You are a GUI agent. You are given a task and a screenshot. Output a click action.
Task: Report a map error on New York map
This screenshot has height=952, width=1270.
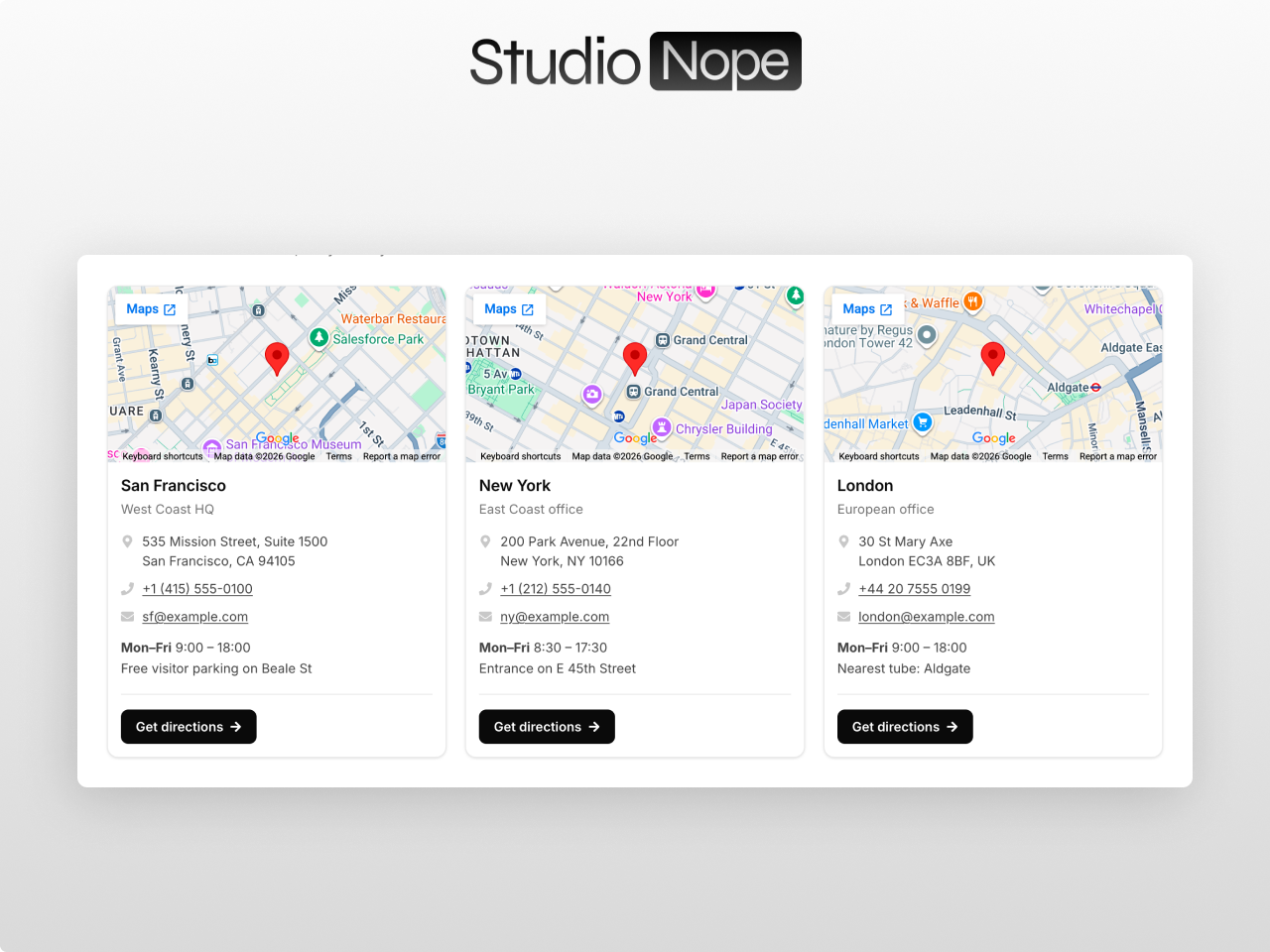click(x=760, y=457)
